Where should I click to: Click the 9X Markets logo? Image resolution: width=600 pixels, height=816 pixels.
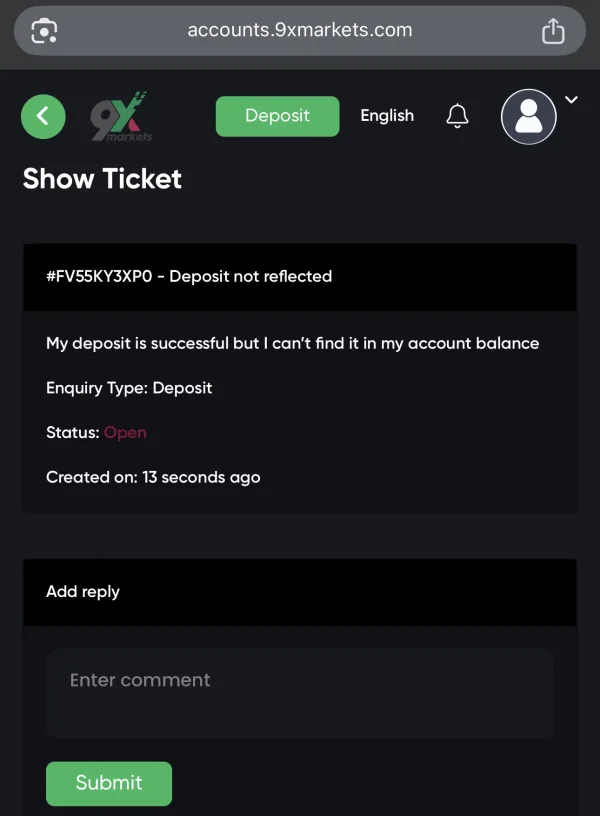coord(120,117)
